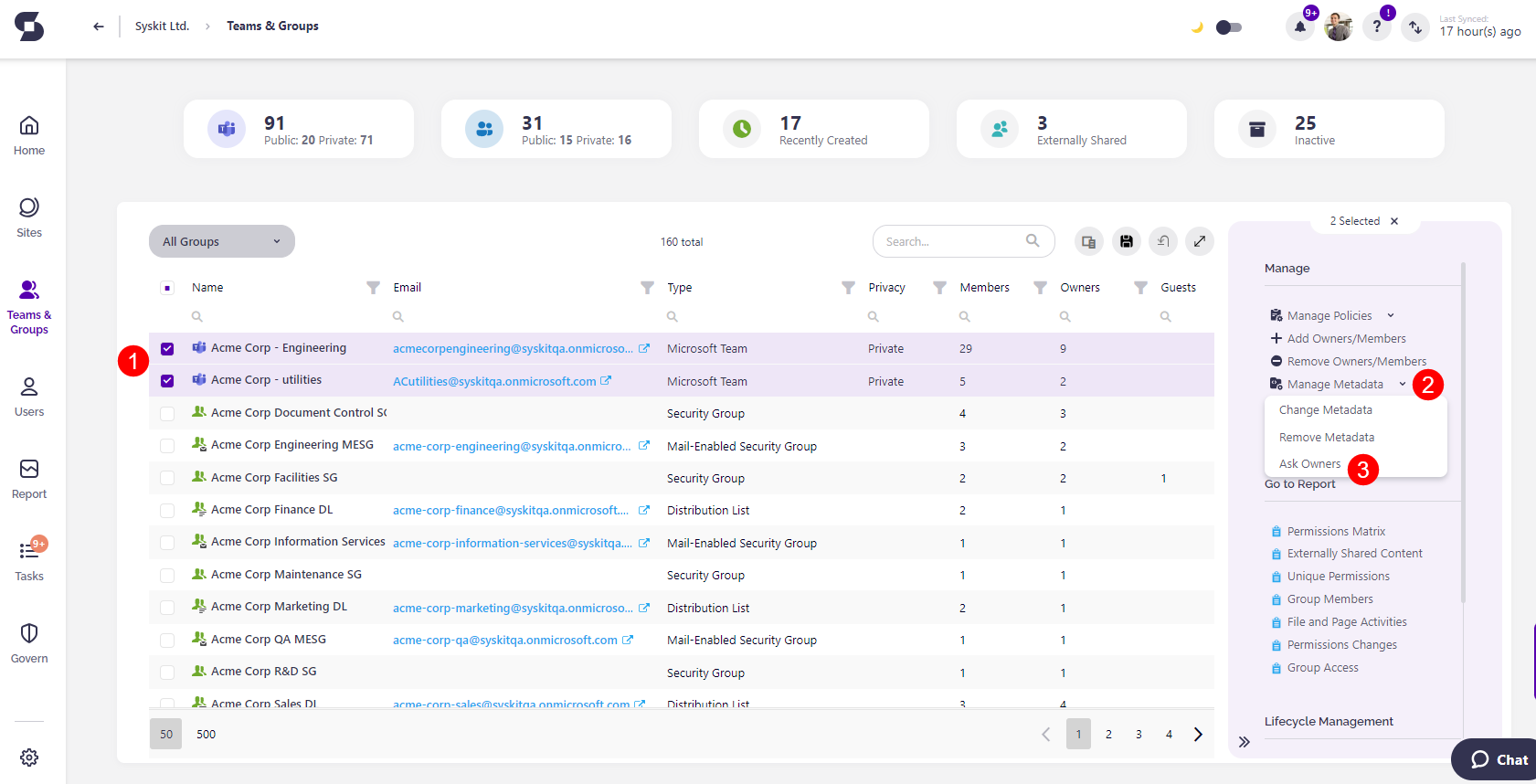Open external link for ACutilities email
Image resolution: width=1536 pixels, height=784 pixels.
pyautogui.click(x=606, y=381)
